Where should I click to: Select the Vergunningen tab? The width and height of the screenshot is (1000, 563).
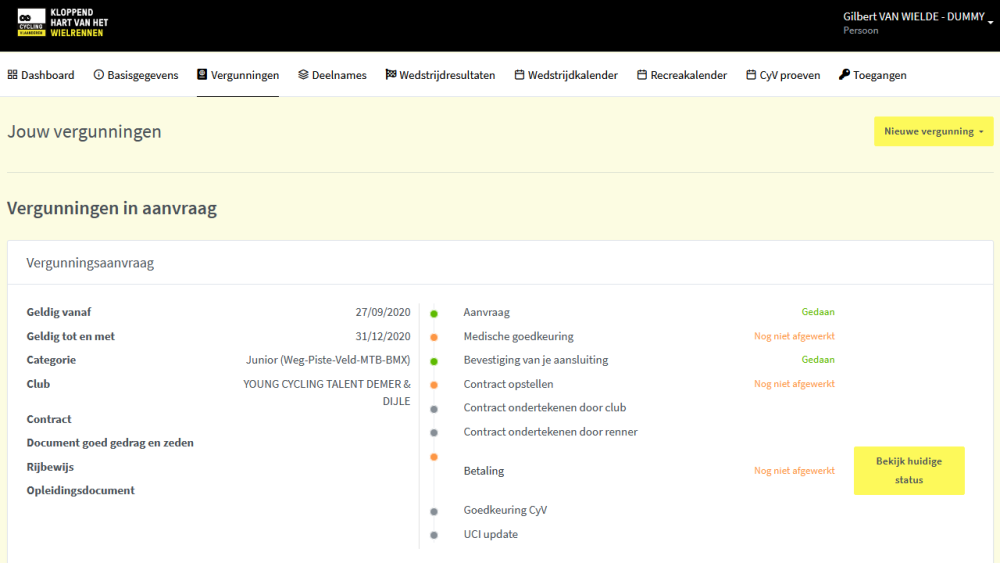click(238, 75)
